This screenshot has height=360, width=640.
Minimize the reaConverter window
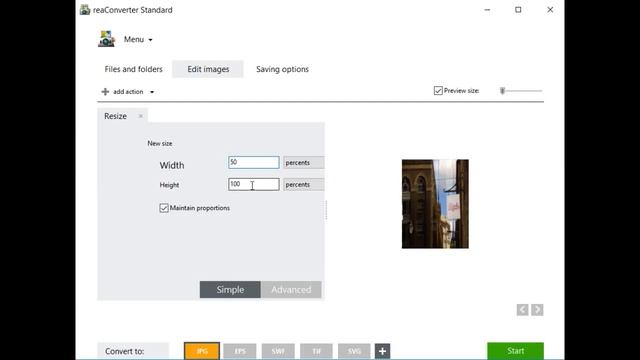[487, 10]
